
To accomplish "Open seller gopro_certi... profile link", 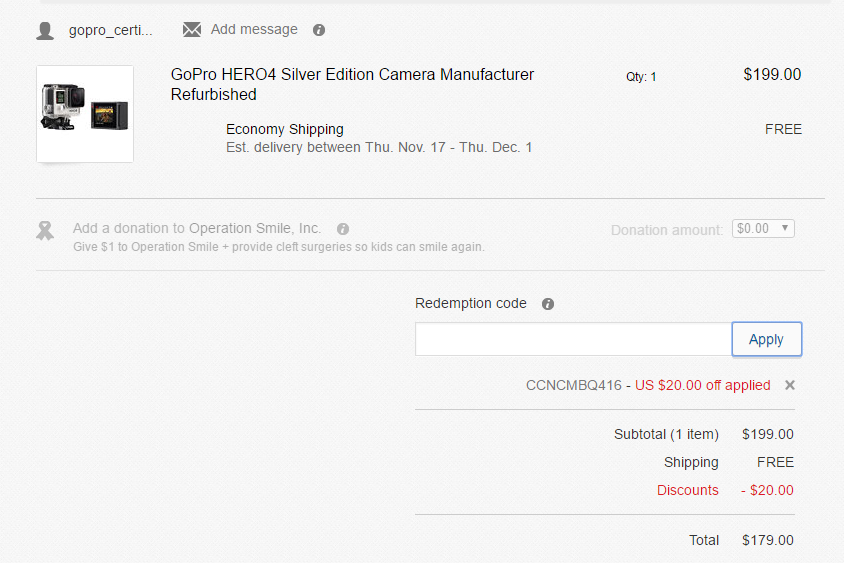I will 111,30.
